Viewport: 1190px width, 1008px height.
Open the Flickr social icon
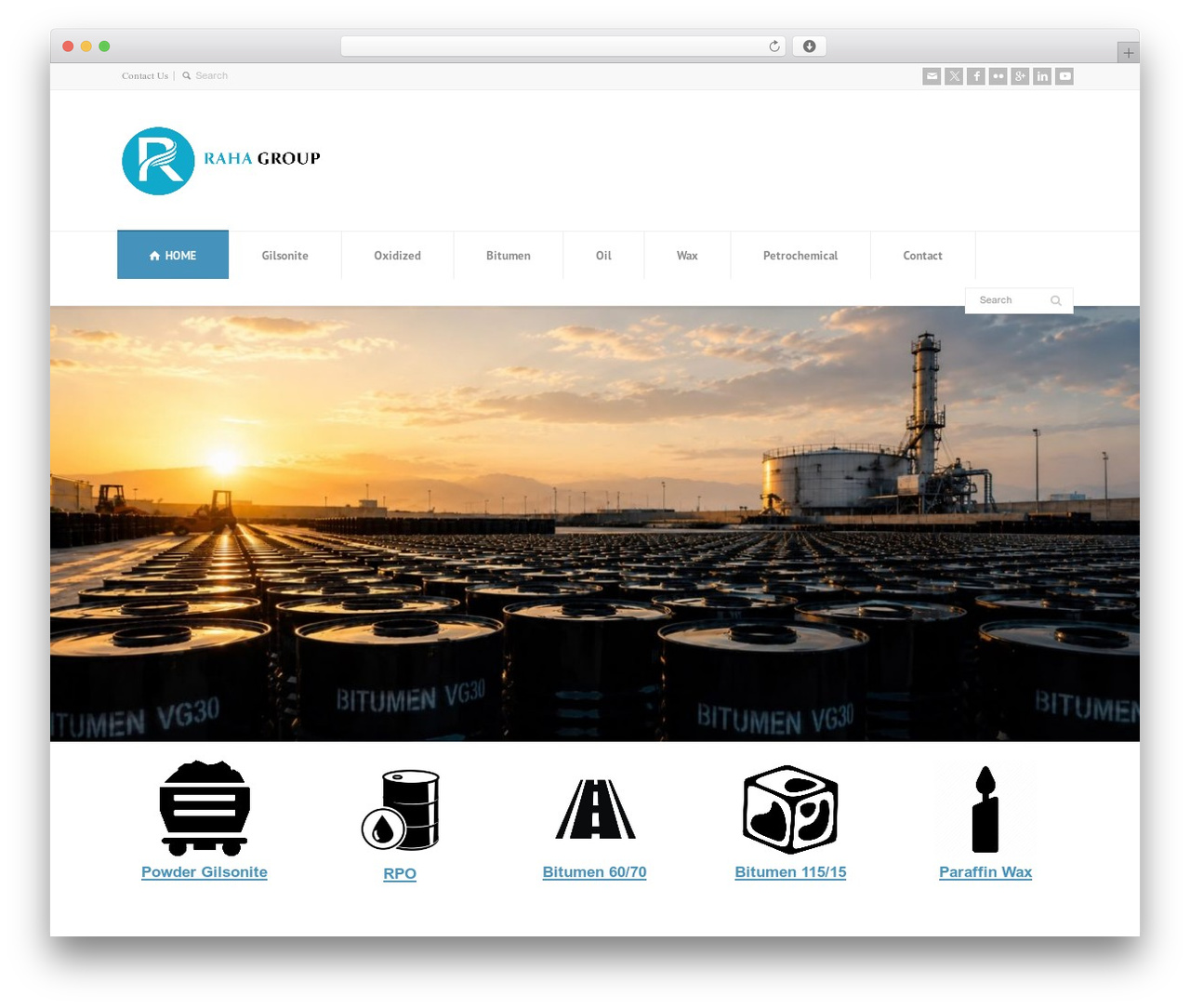point(998,76)
